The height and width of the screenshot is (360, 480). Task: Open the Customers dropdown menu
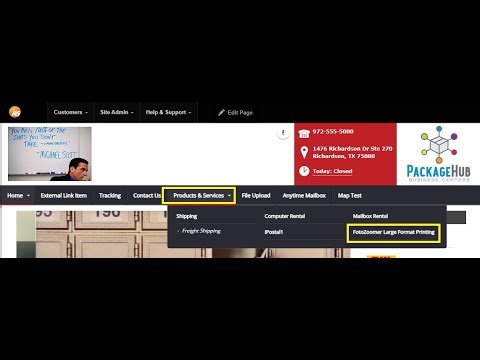click(70, 112)
